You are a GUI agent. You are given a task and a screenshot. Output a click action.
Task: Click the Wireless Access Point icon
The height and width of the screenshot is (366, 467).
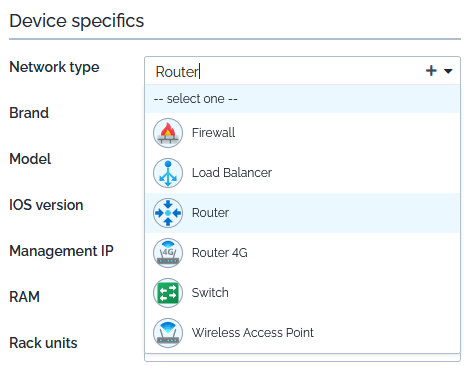pos(168,333)
